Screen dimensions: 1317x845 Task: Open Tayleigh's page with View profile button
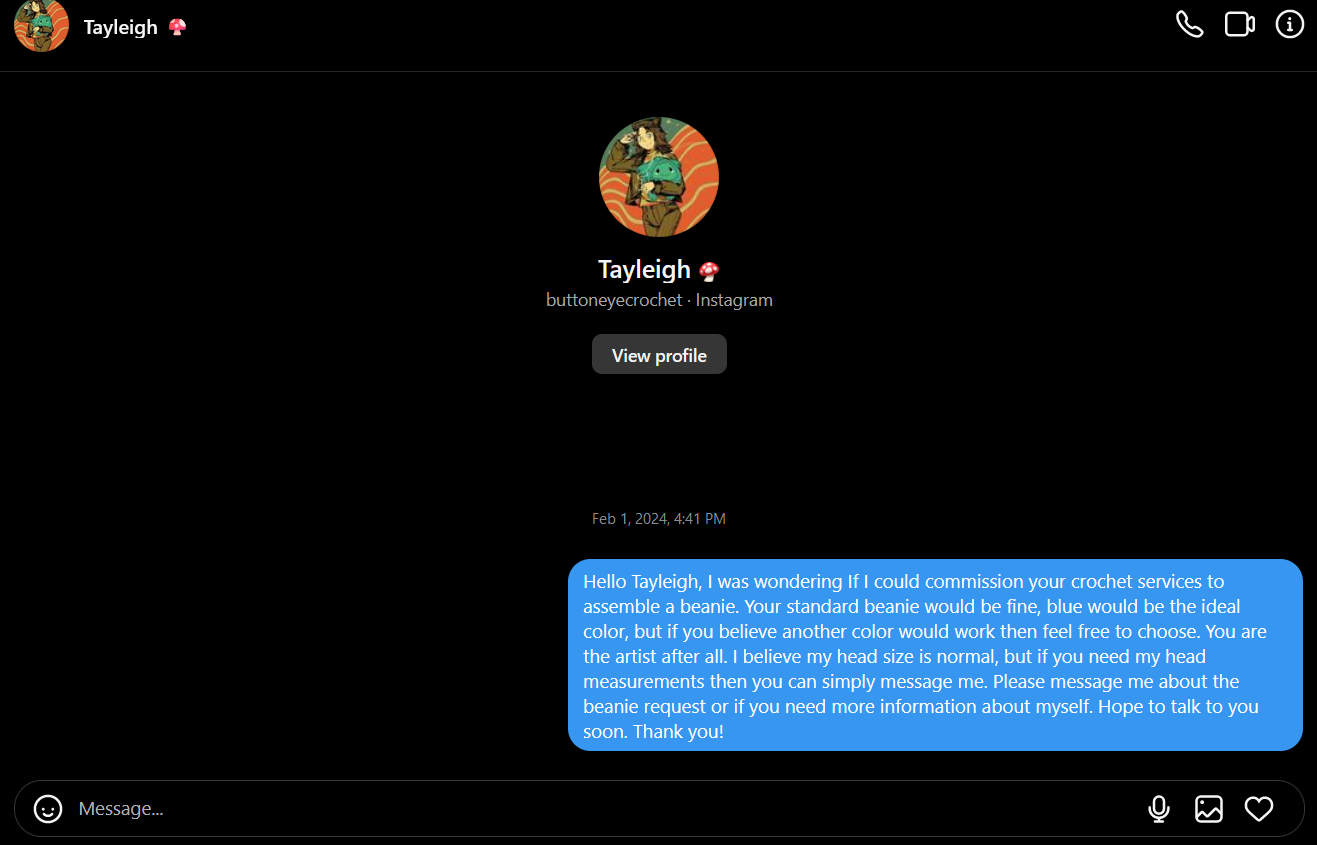pyautogui.click(x=659, y=355)
